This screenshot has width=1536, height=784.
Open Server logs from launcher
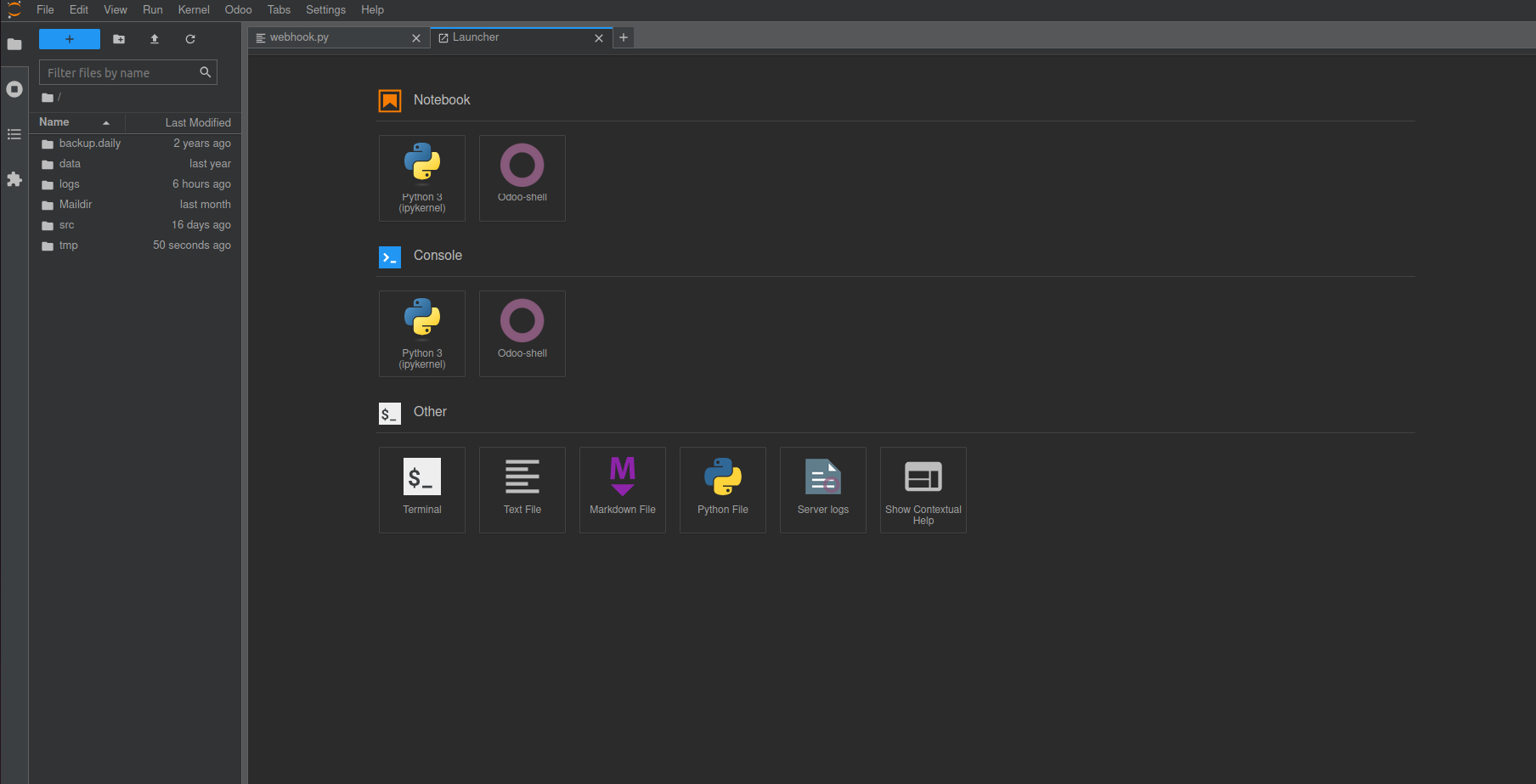[x=822, y=489]
